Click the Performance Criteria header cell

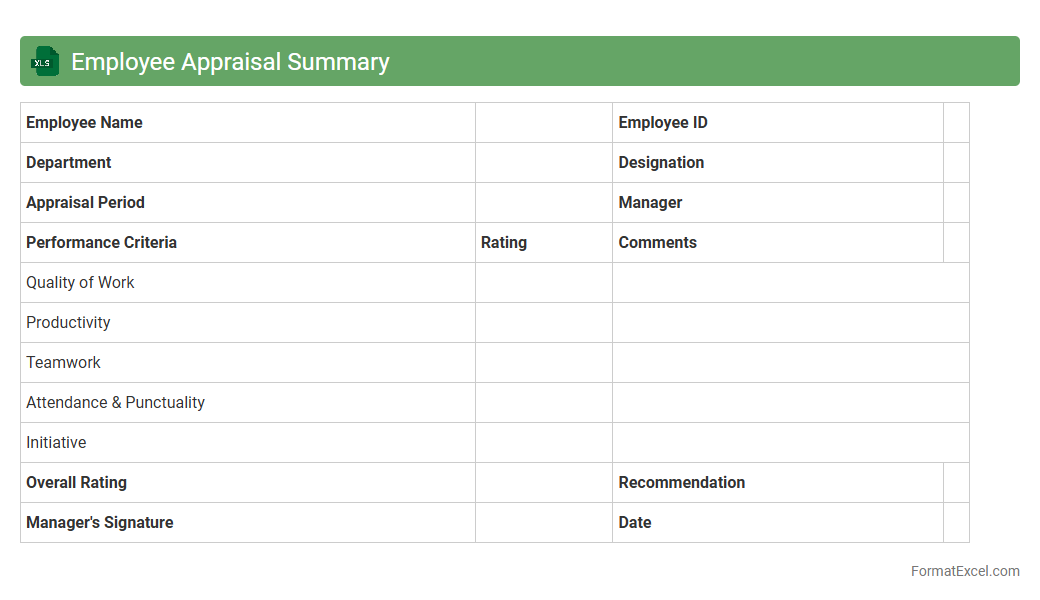247,243
